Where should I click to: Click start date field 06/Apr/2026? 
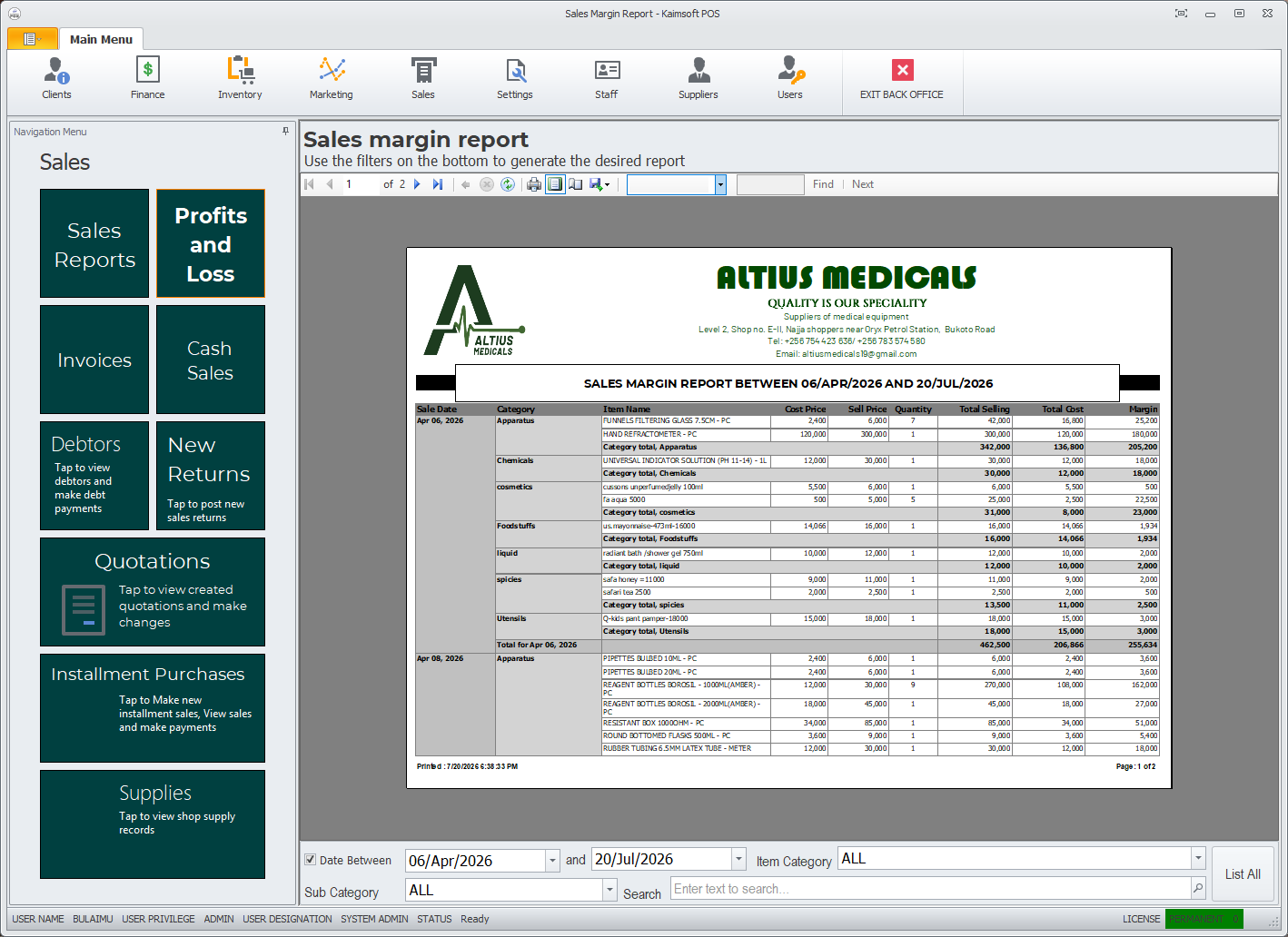[x=475, y=861]
